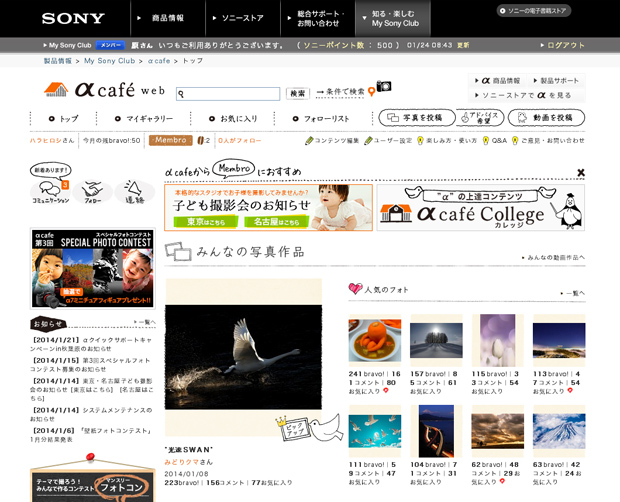Click the pencil icon for ユーザー設定
This screenshot has height=502, width=620.
click(368, 140)
